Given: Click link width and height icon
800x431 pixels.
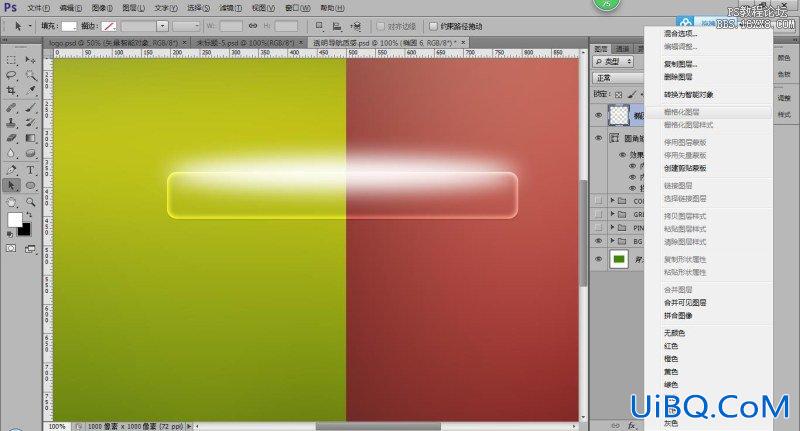Looking at the screenshot, I should click(x=253, y=26).
